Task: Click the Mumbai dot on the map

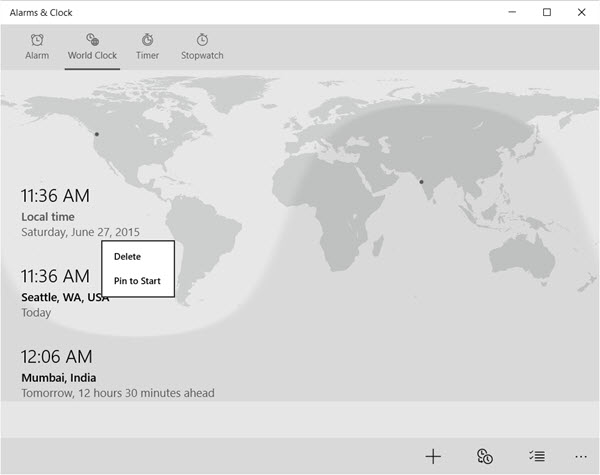Action: 421,182
